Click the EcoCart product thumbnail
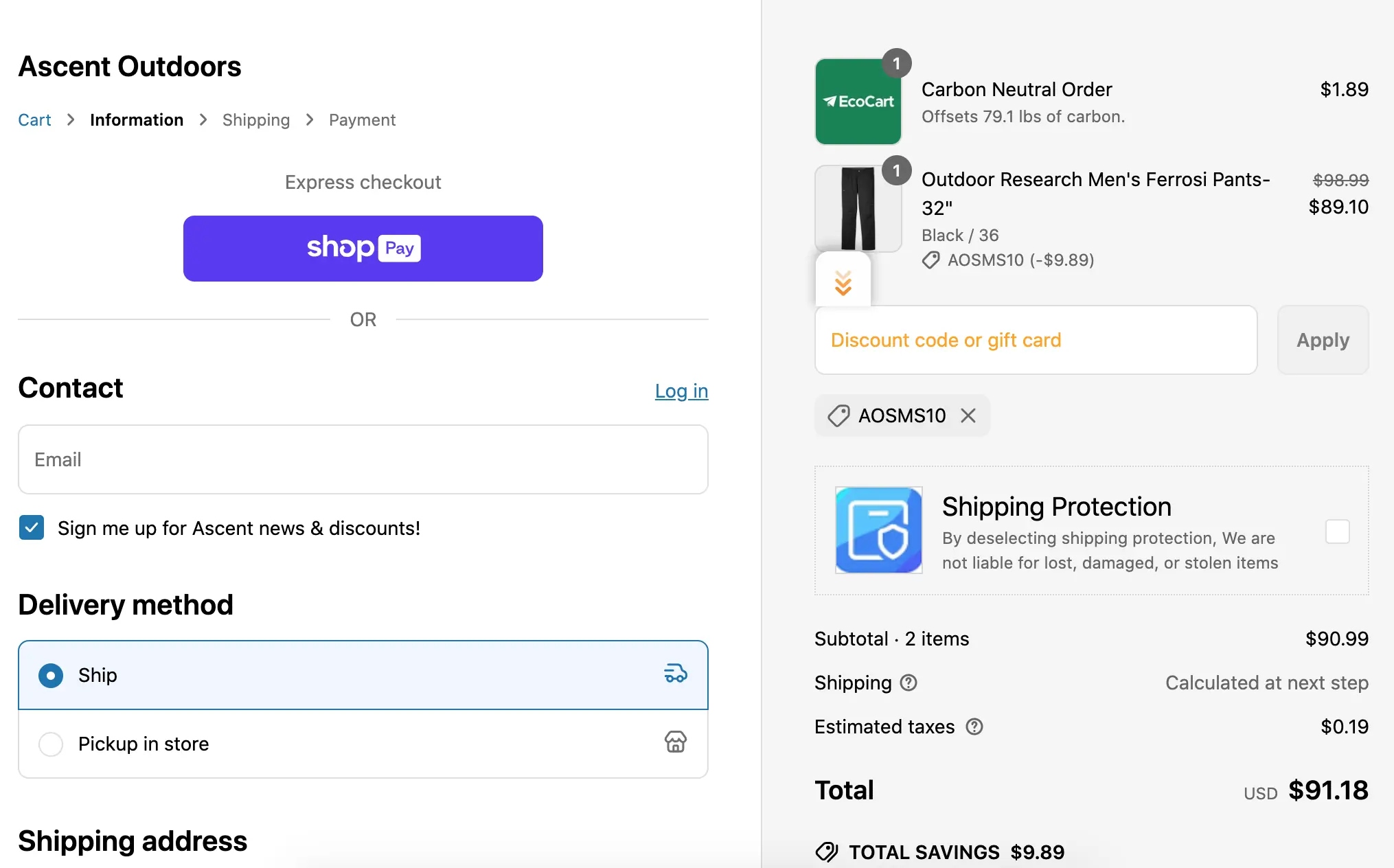The width and height of the screenshot is (1394, 868). pyautogui.click(x=858, y=102)
